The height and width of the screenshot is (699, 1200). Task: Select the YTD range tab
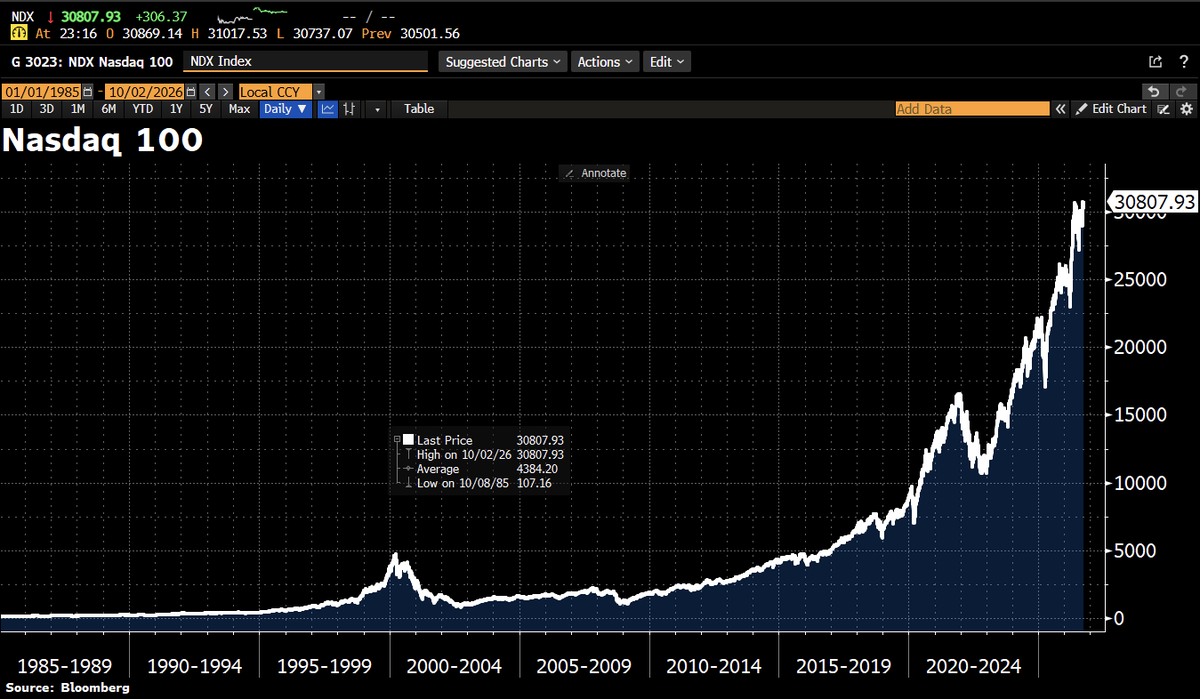143,109
